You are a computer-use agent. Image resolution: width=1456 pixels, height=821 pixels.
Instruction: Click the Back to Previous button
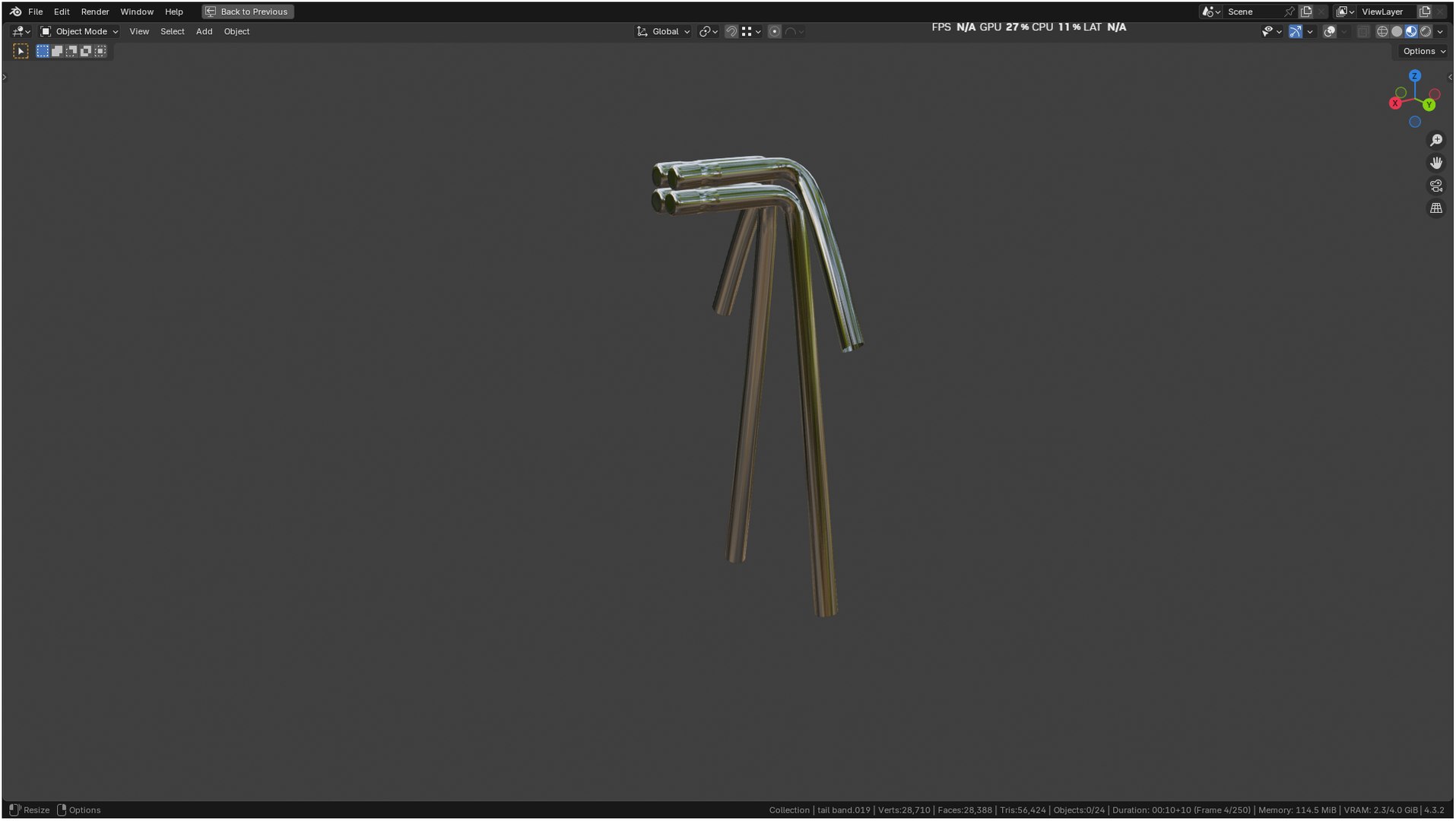tap(248, 11)
